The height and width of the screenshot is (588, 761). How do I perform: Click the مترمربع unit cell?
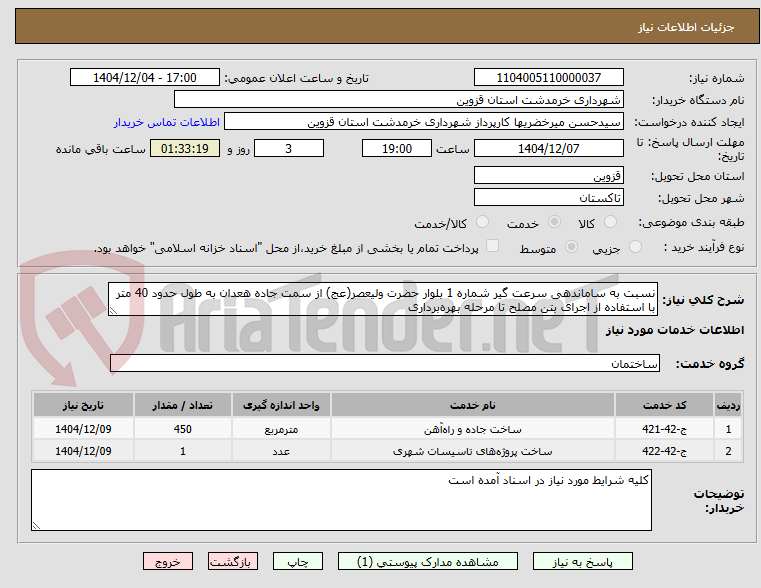click(281, 429)
